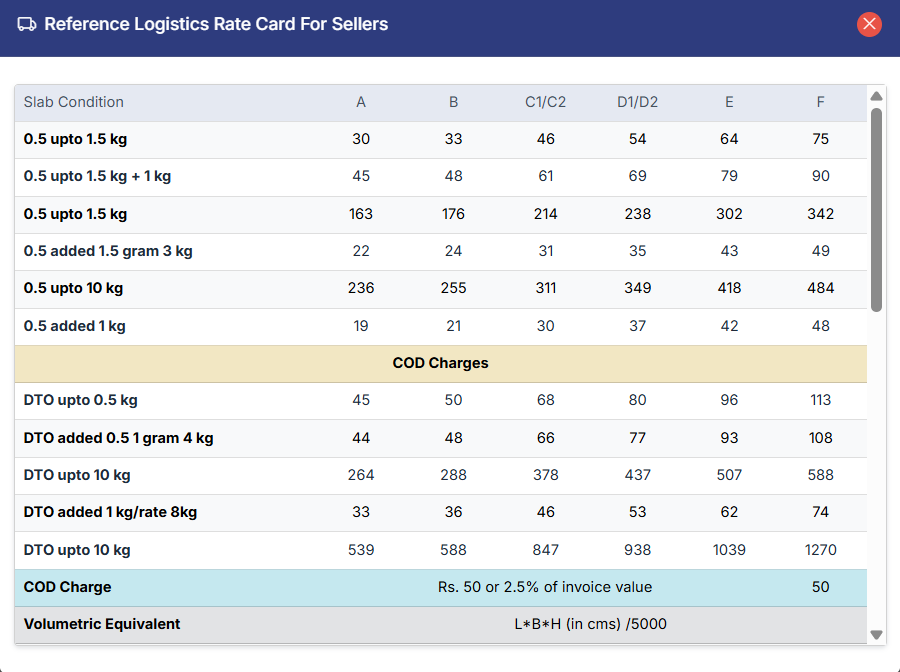This screenshot has width=900, height=672.
Task: Click the C1/C2 column header
Action: [x=545, y=102]
